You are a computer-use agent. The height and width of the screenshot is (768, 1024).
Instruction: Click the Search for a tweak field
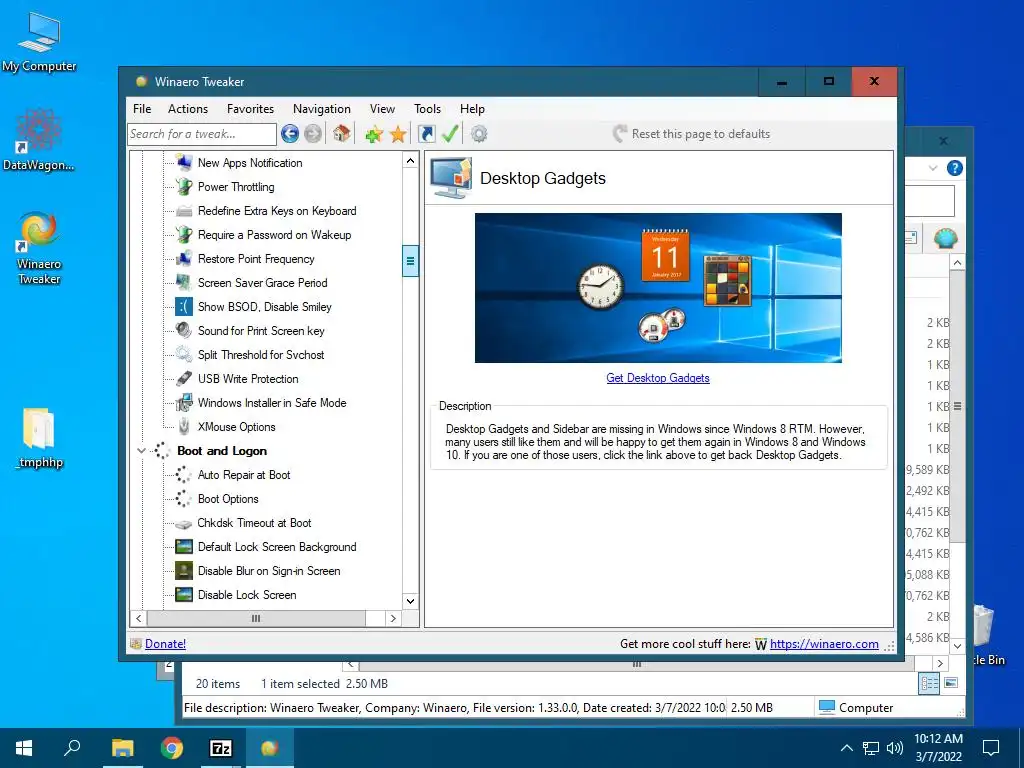tap(202, 134)
